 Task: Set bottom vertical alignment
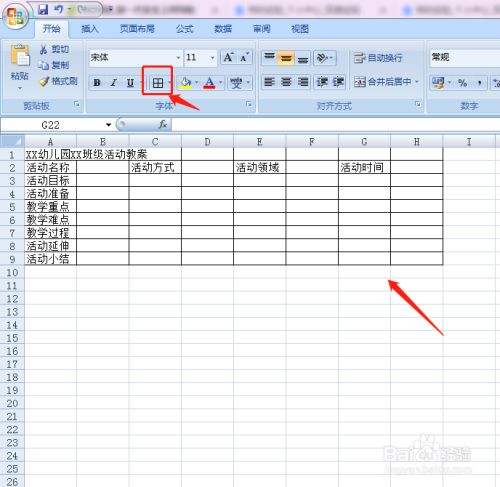pyautogui.click(x=303, y=58)
